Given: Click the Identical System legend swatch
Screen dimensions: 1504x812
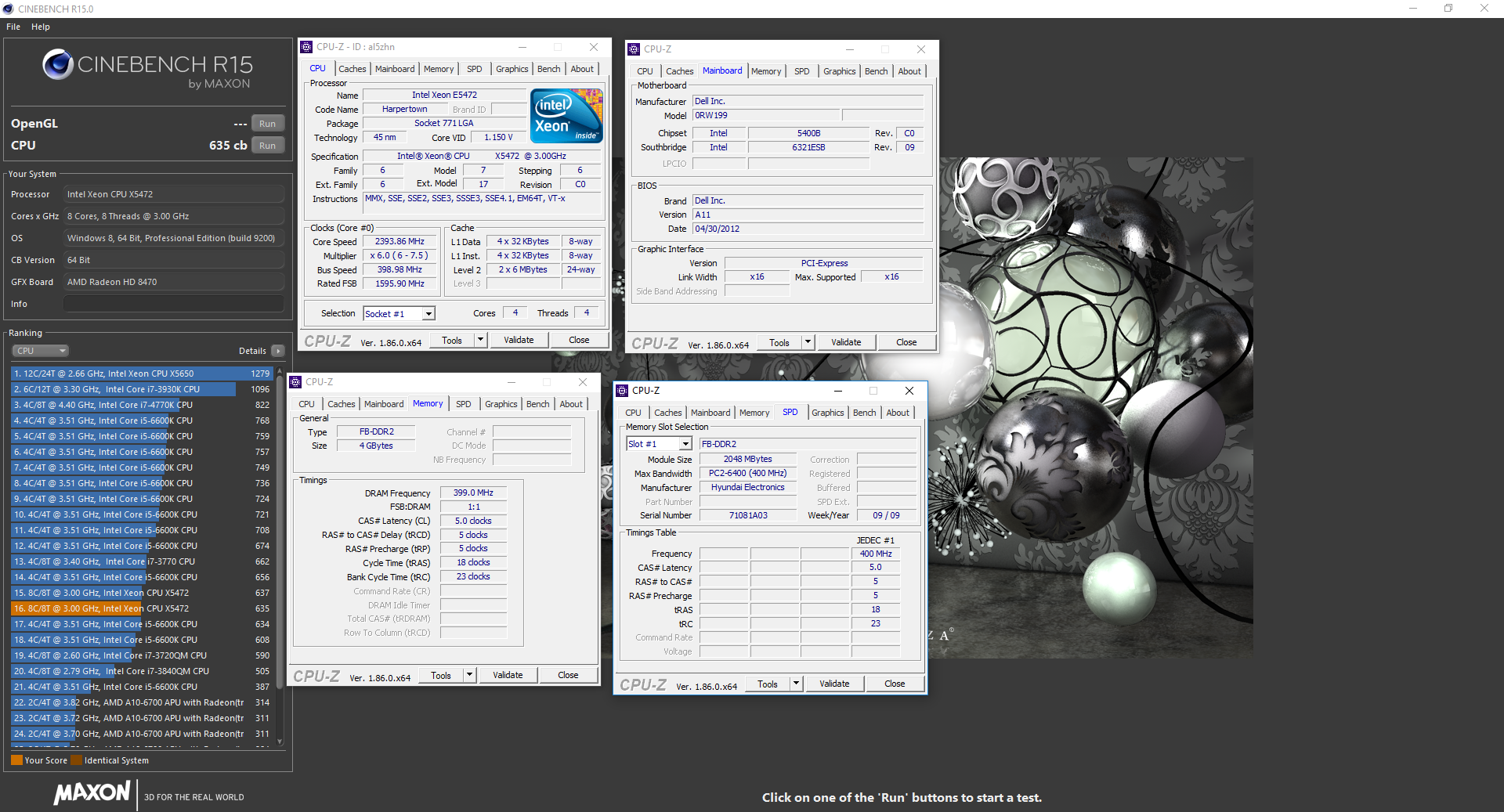Looking at the screenshot, I should pyautogui.click(x=76, y=760).
